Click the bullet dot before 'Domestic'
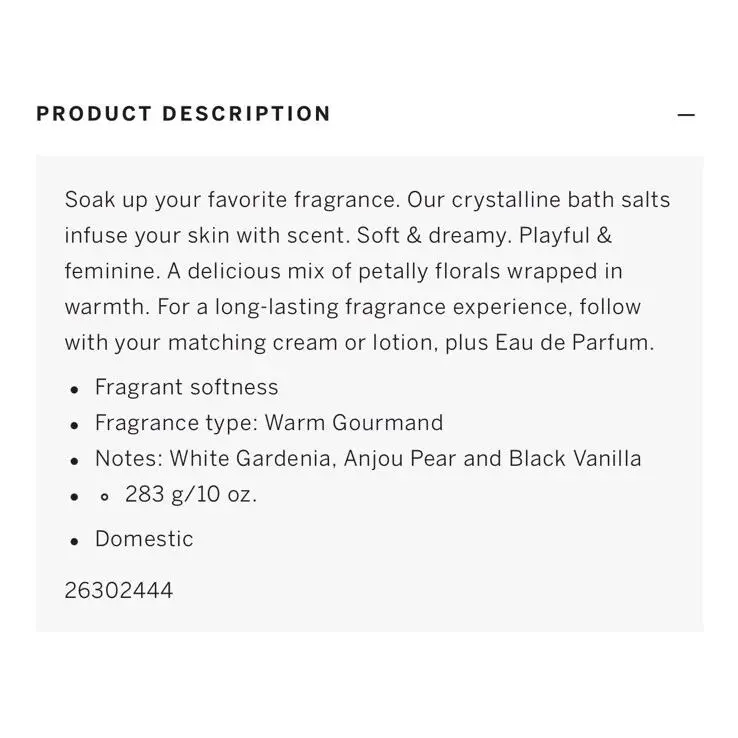The width and height of the screenshot is (738, 738). tap(74, 542)
